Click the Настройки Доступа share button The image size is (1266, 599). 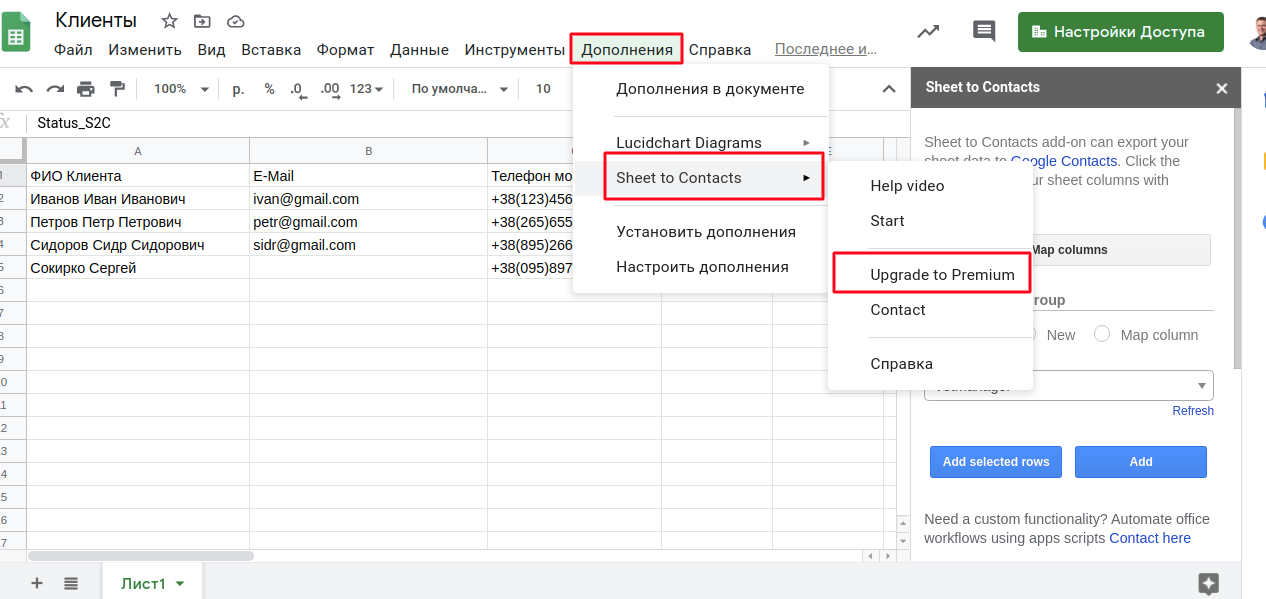tap(1120, 32)
